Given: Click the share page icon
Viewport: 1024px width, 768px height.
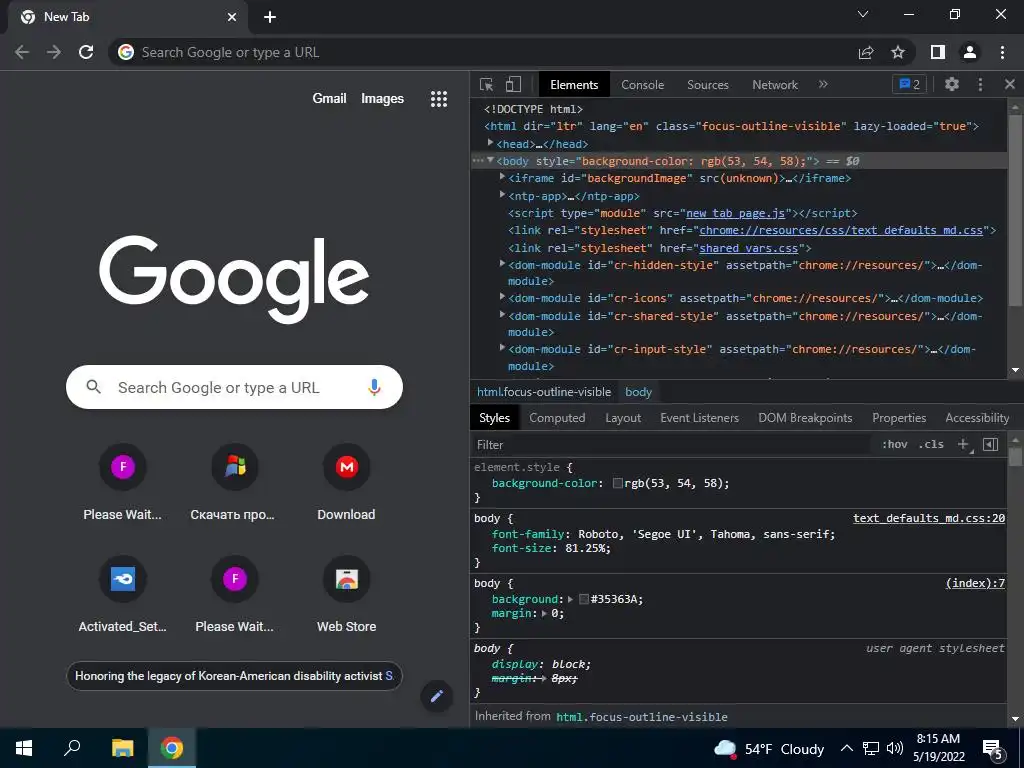Looking at the screenshot, I should coord(866,52).
